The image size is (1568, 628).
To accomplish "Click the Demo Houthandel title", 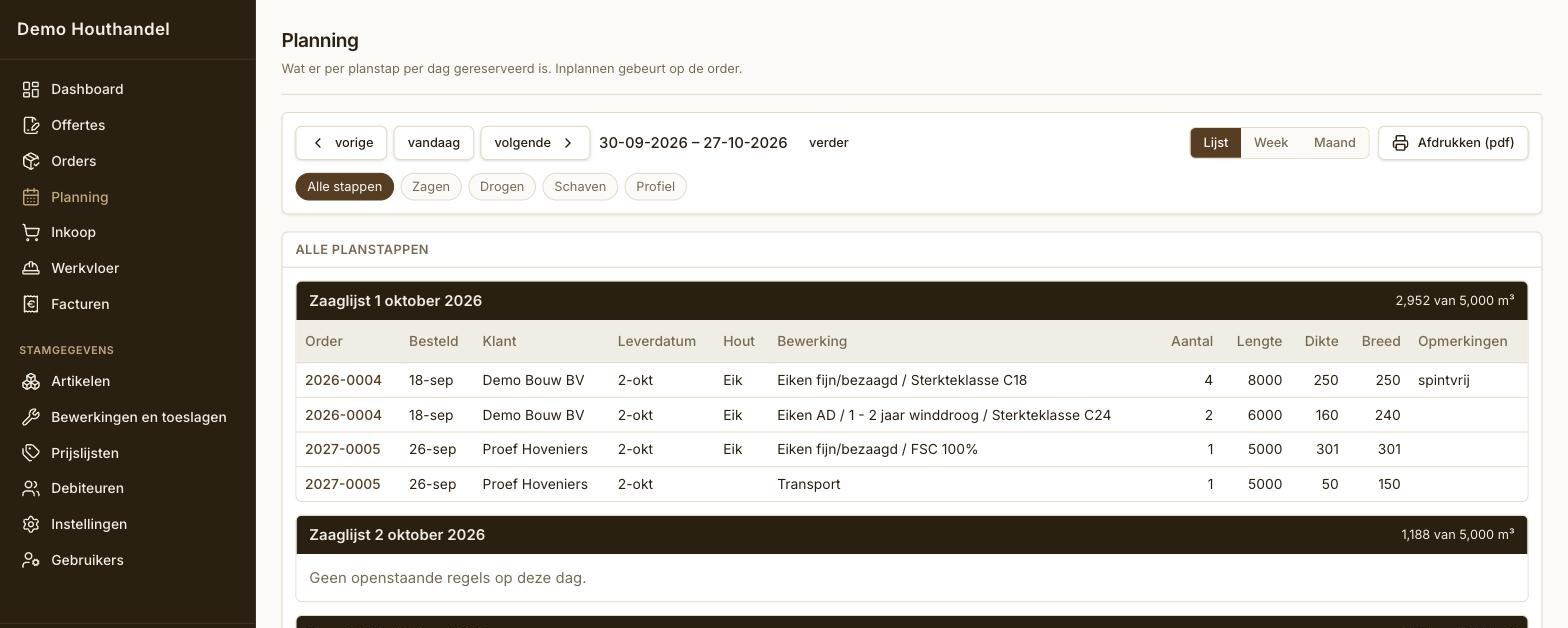I will (x=93, y=29).
